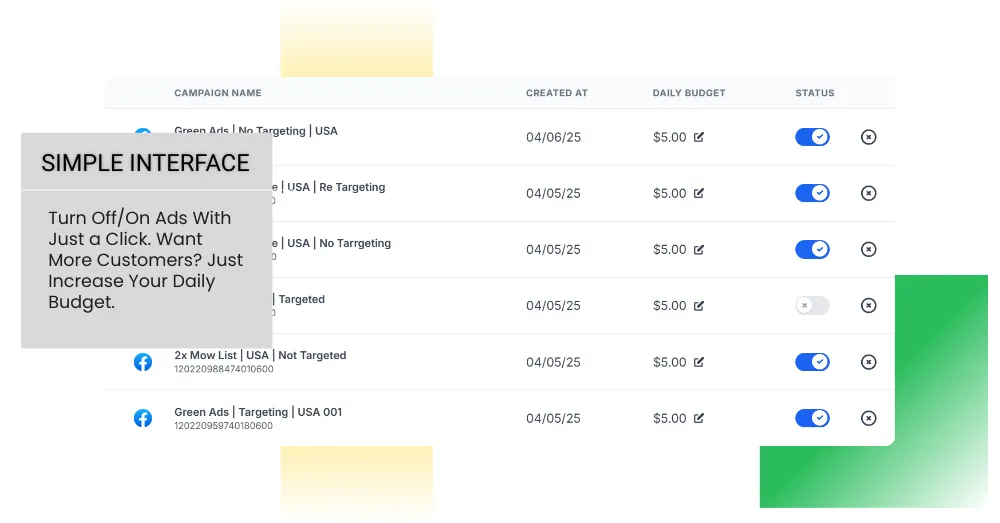The image size is (1000, 523).
Task: Remove the USA Re Targeting campaign row
Action: pos(868,193)
